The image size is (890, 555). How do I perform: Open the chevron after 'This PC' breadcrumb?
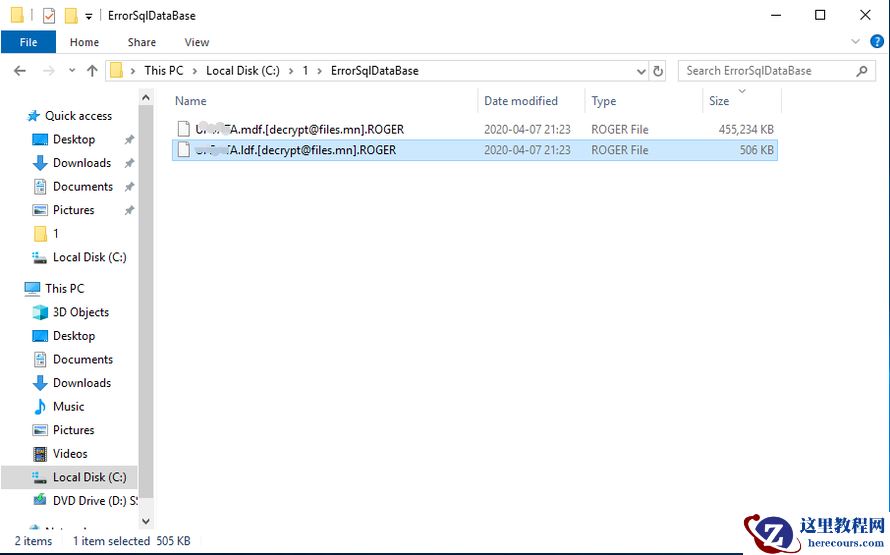(x=195, y=71)
